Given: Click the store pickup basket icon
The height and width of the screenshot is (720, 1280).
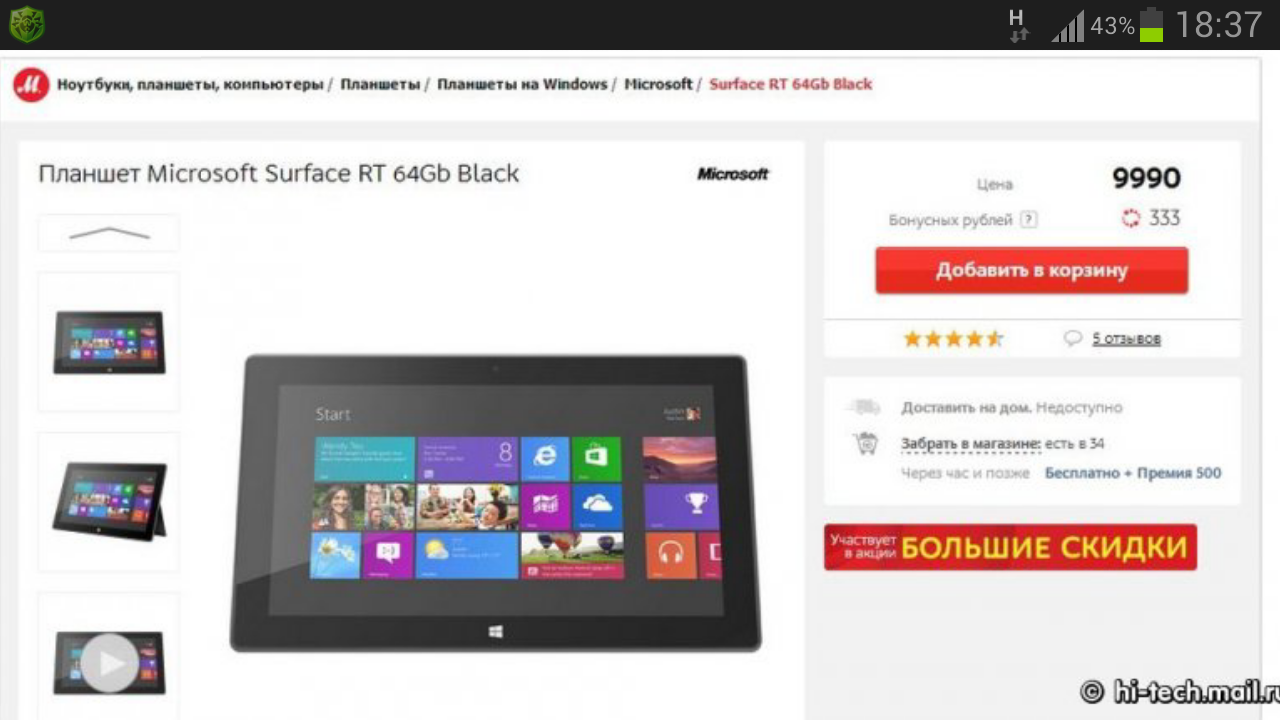Looking at the screenshot, I should tap(865, 443).
